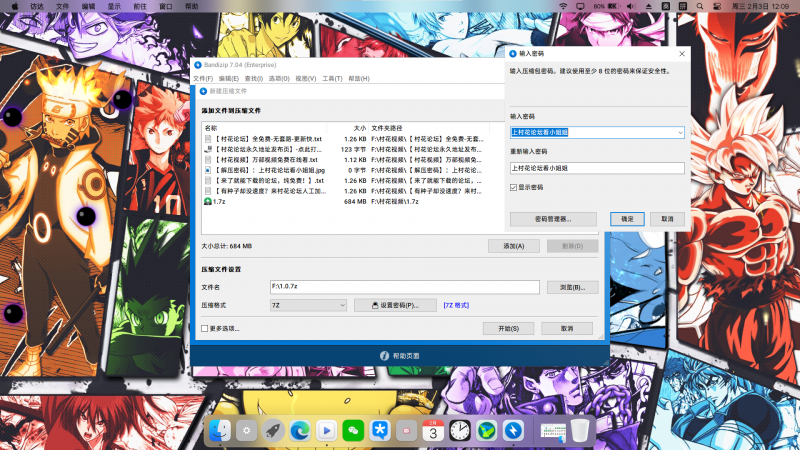Open Finder from the dock
Image resolution: width=800 pixels, height=450 pixels.
coord(222,430)
